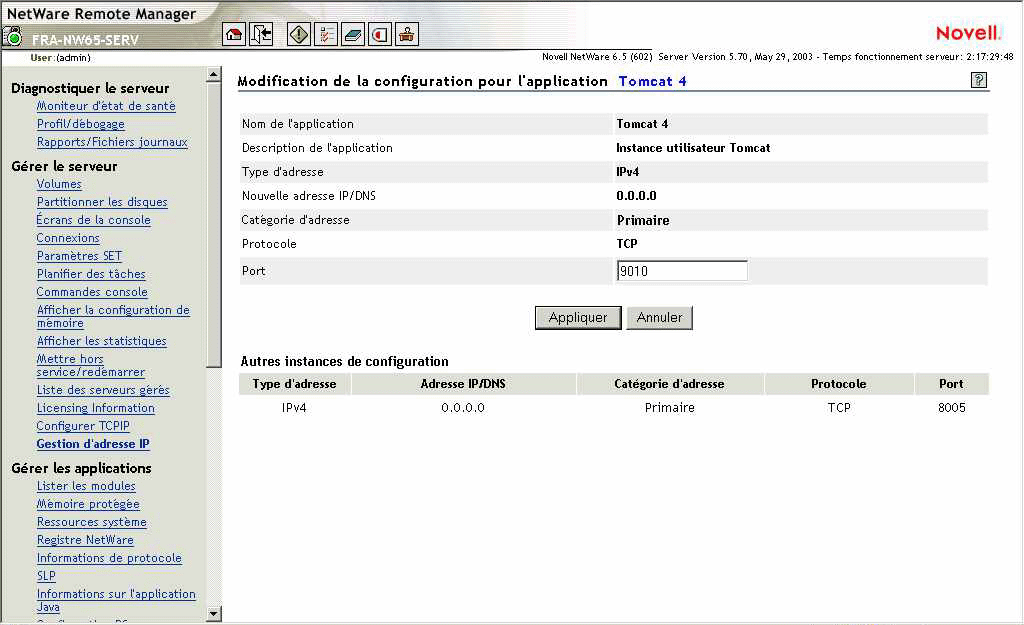Click the Exit door icon
Image resolution: width=1024 pixels, height=625 pixels.
(261, 34)
